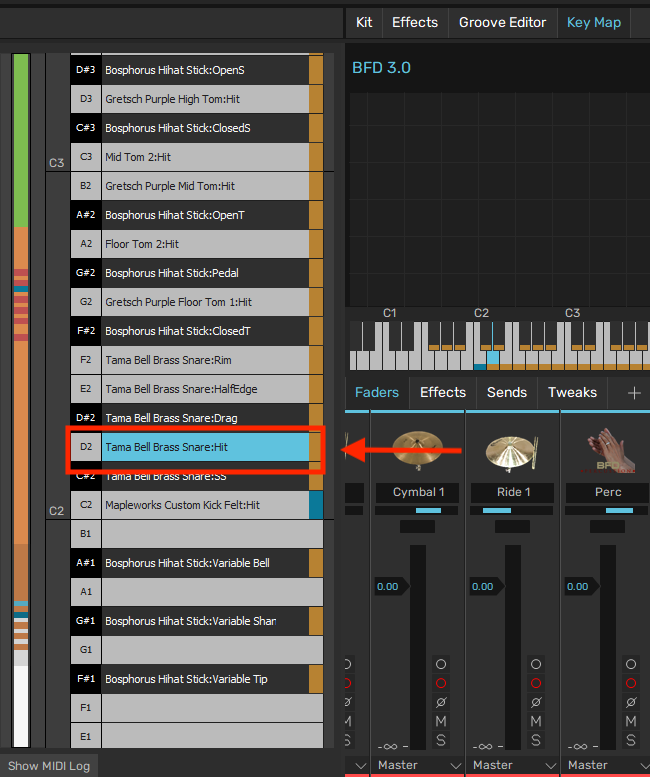
Task: Select F2 Tama Bell Brass Snare:Rim row
Action: coord(197,360)
